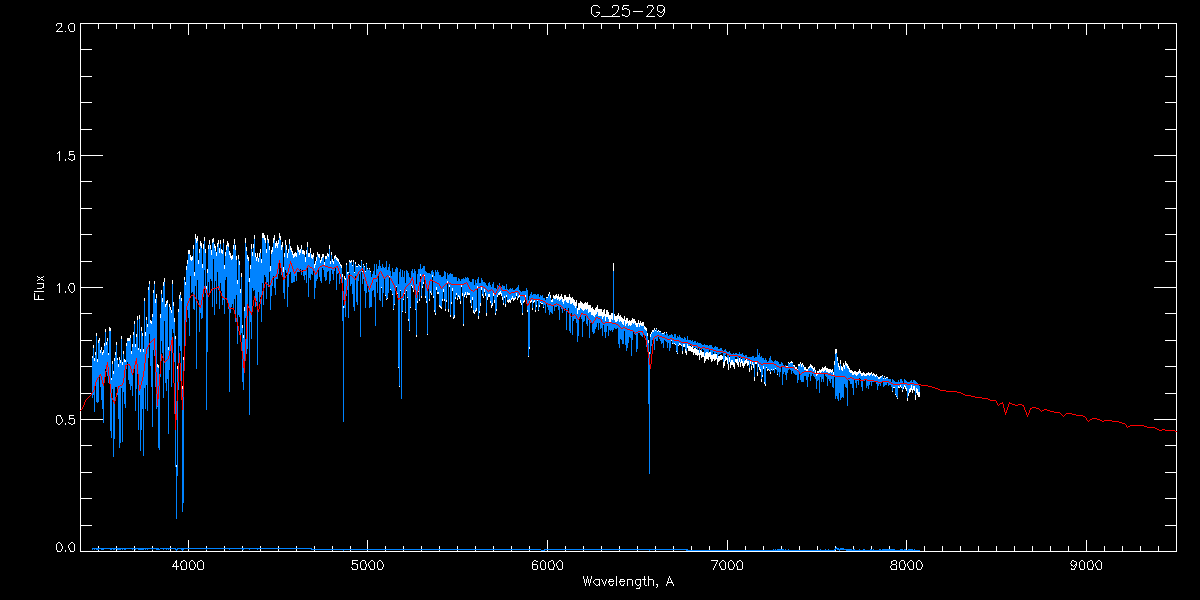Screen dimensions: 1200x600
Task: Click the red curve dips near 8500
Action: [x=1005, y=410]
